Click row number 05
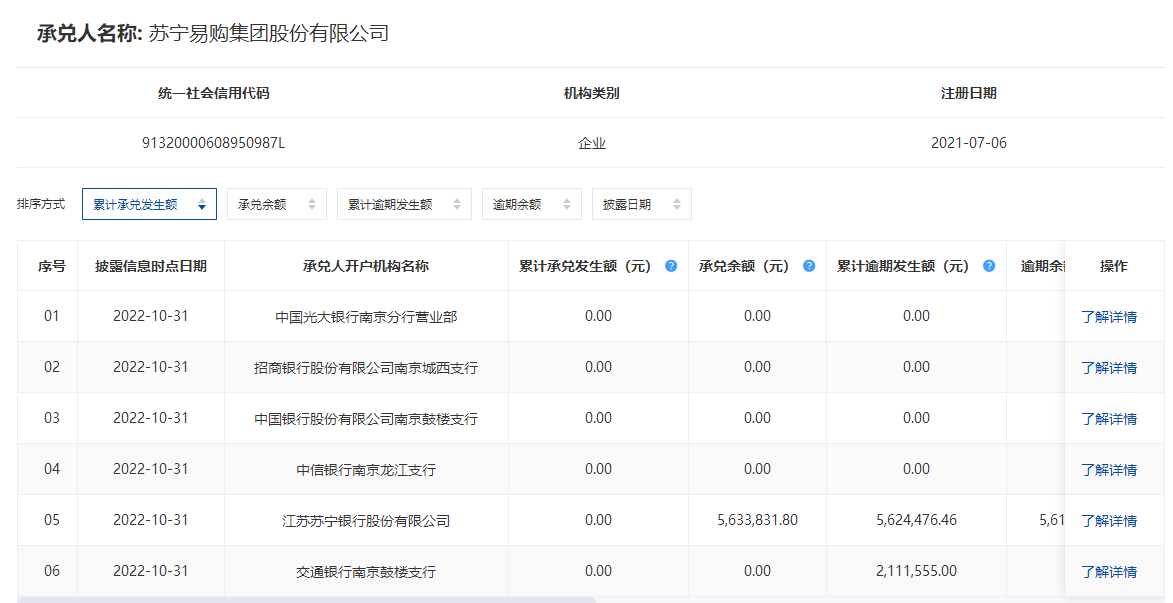 [x=52, y=519]
